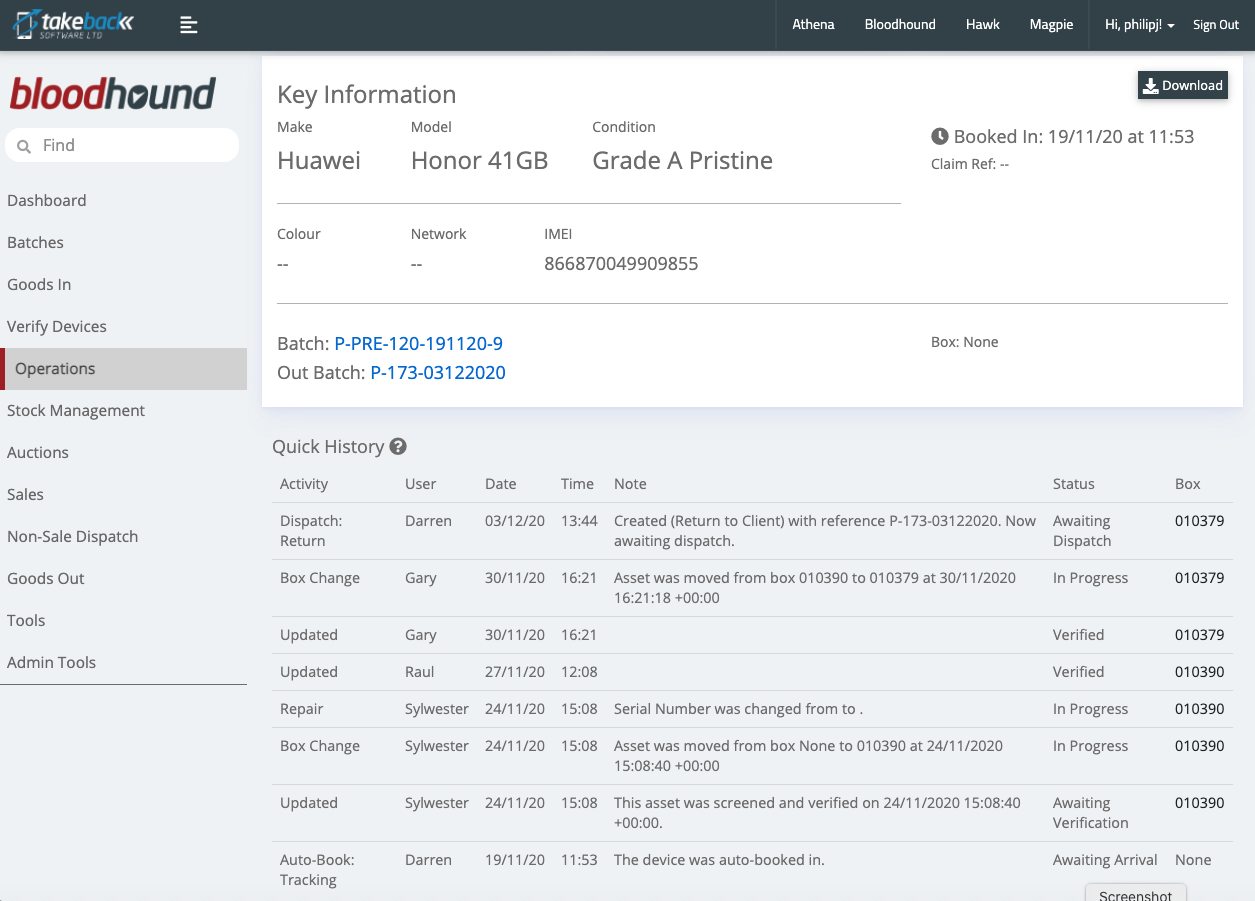Click the Time column header
Viewport: 1255px width, 901px height.
click(x=577, y=484)
